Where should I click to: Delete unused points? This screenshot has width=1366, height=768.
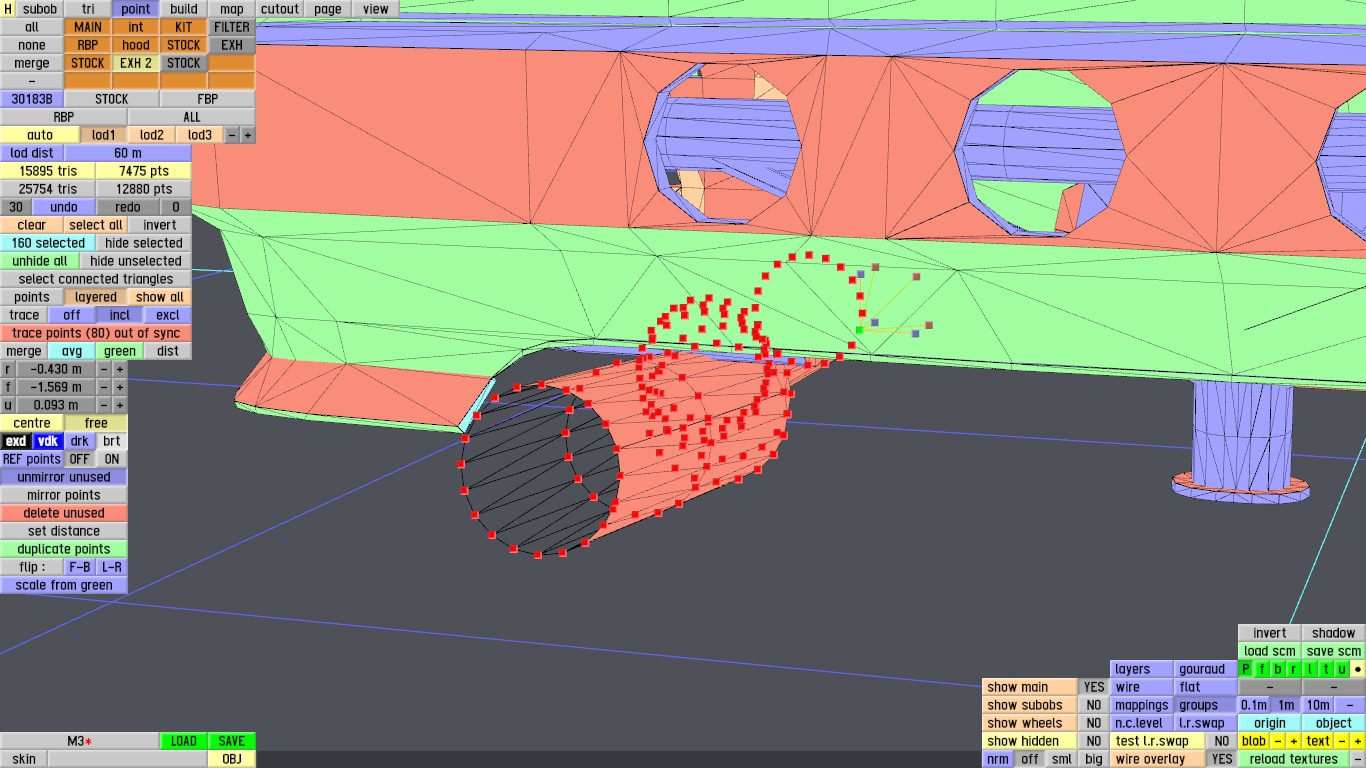pos(64,513)
